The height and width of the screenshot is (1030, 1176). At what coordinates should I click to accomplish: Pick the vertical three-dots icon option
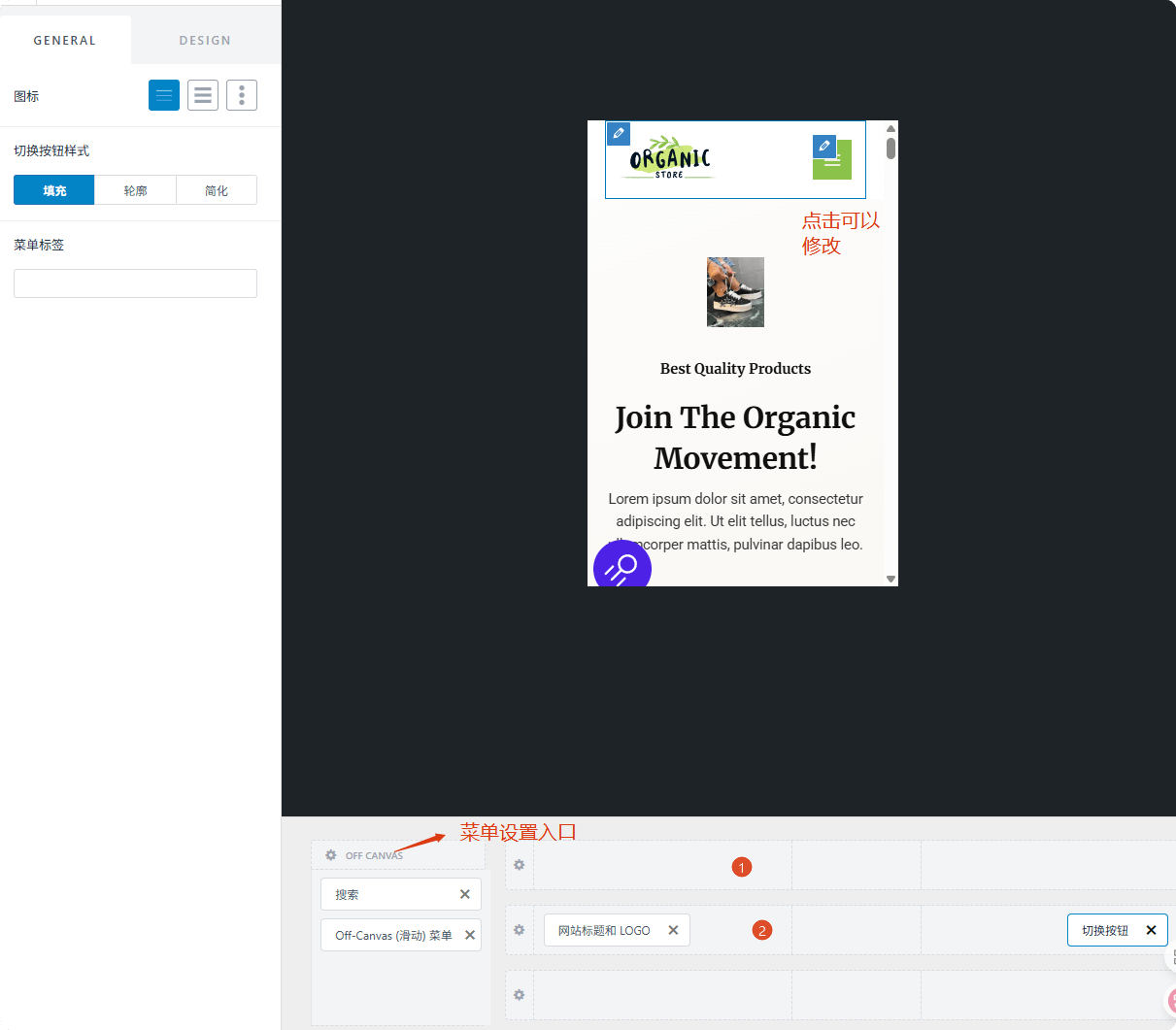(x=242, y=95)
